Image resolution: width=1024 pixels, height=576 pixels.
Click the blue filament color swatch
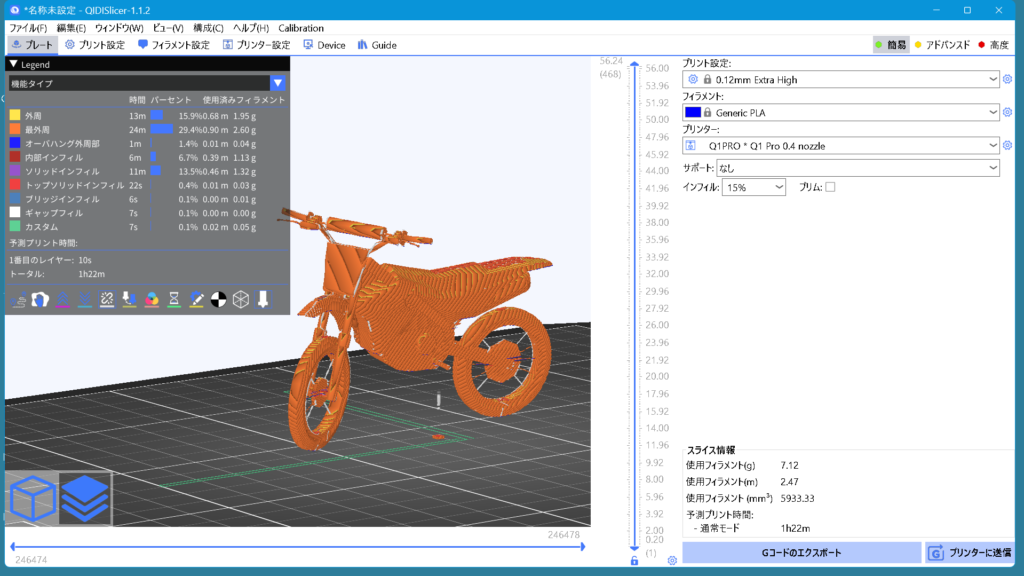coord(693,113)
